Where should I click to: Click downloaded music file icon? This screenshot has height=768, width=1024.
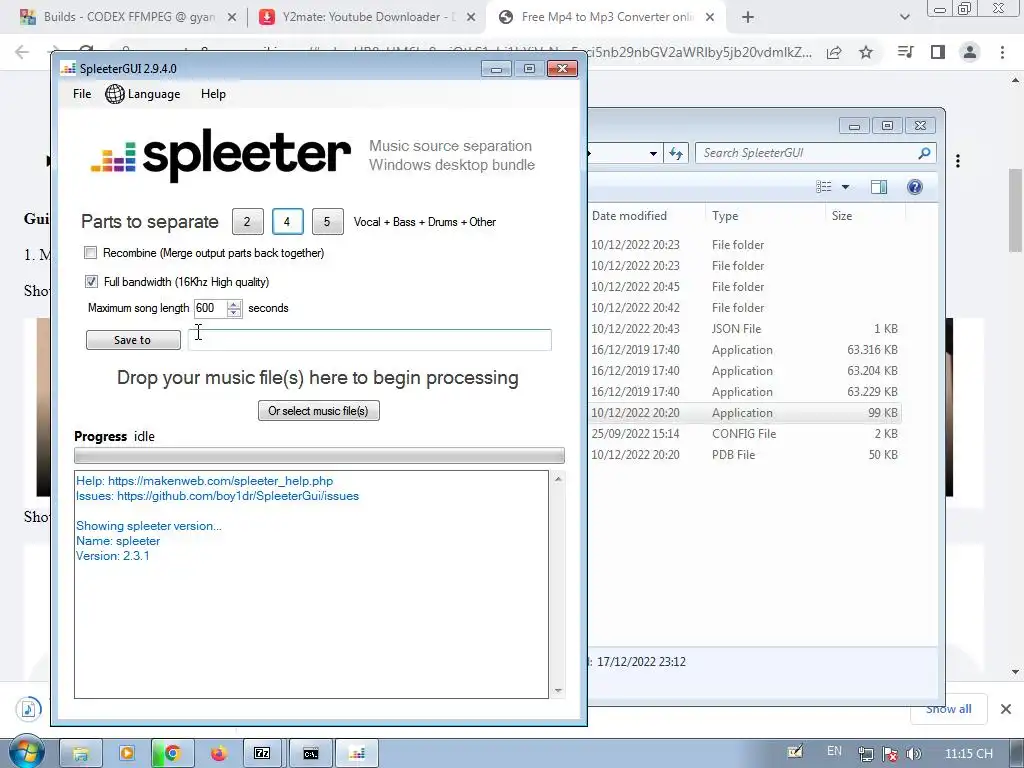tap(28, 709)
